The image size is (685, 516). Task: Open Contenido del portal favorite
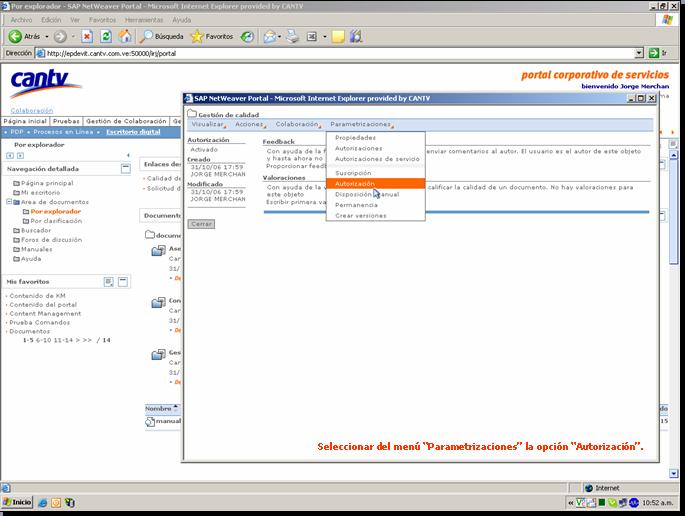point(43,305)
